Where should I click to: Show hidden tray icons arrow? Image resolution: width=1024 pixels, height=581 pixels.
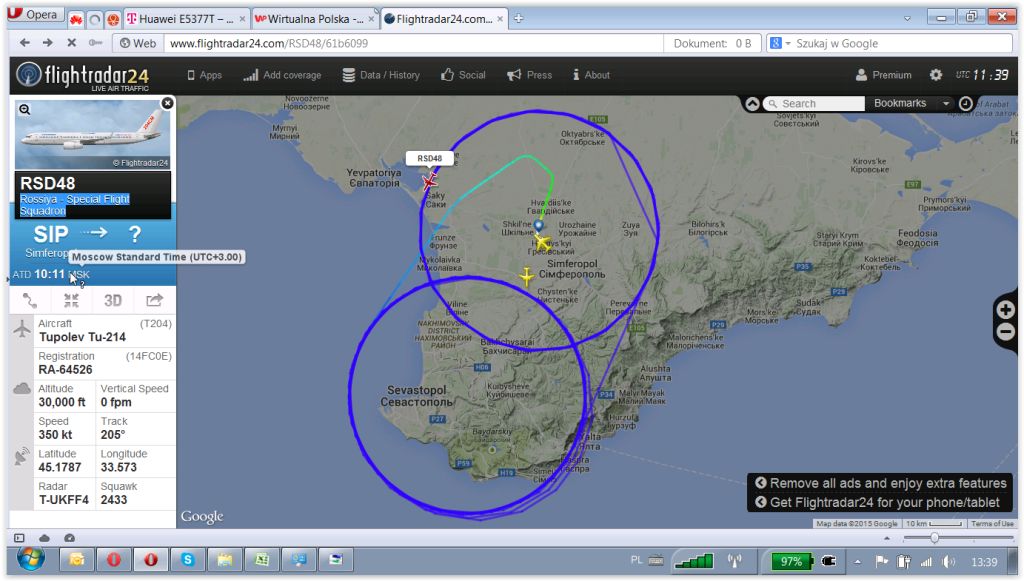pyautogui.click(x=857, y=561)
